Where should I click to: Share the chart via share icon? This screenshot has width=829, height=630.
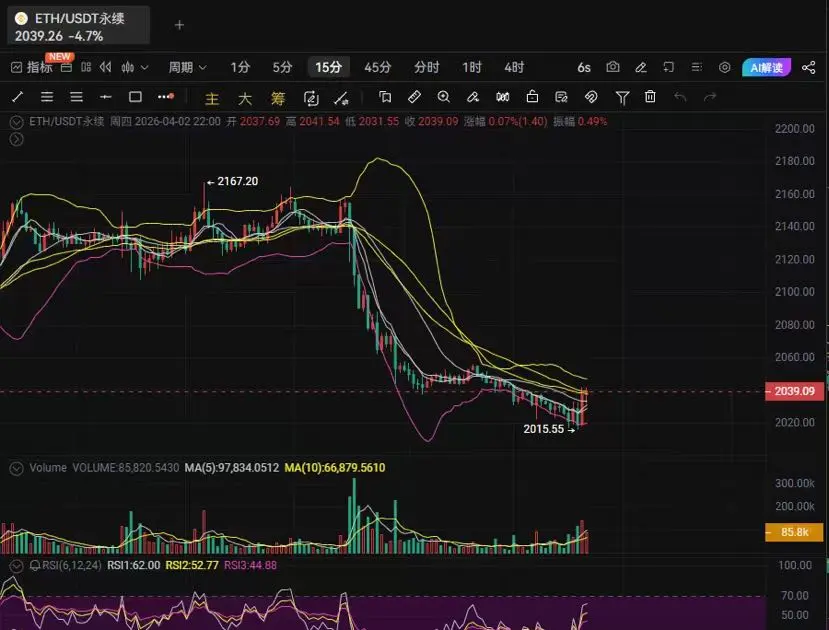[808, 67]
